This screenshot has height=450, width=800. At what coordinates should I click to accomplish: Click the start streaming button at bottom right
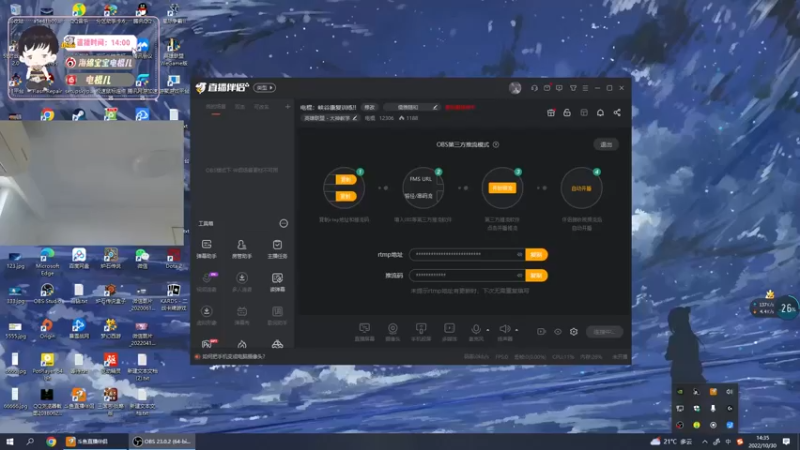[x=605, y=332]
